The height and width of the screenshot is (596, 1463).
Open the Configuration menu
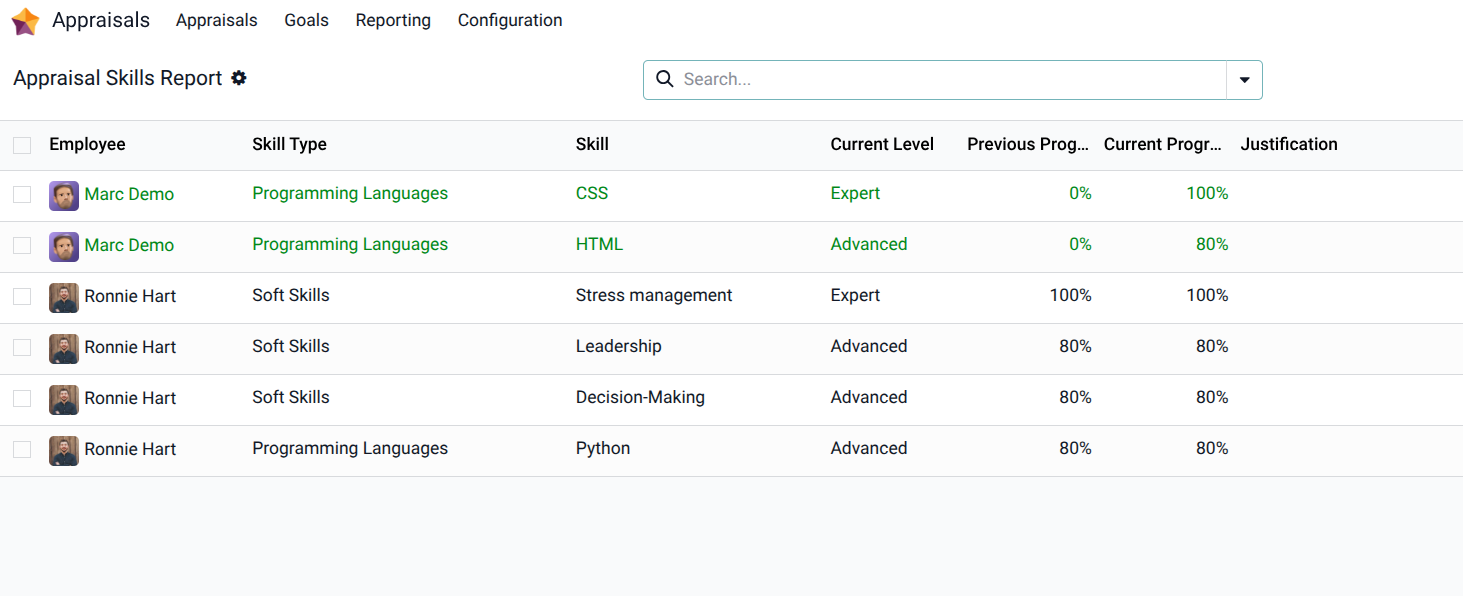point(509,20)
